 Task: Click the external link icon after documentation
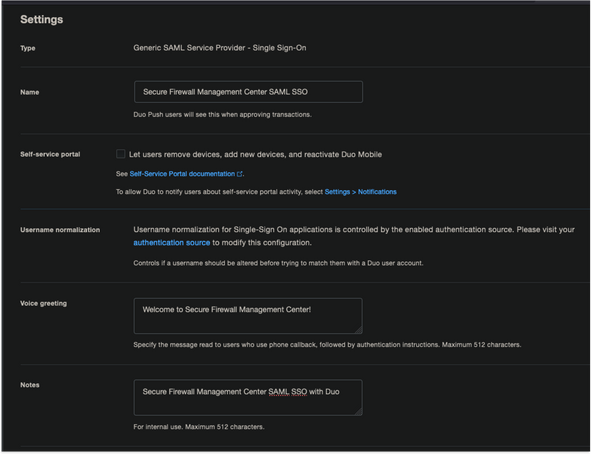point(239,174)
